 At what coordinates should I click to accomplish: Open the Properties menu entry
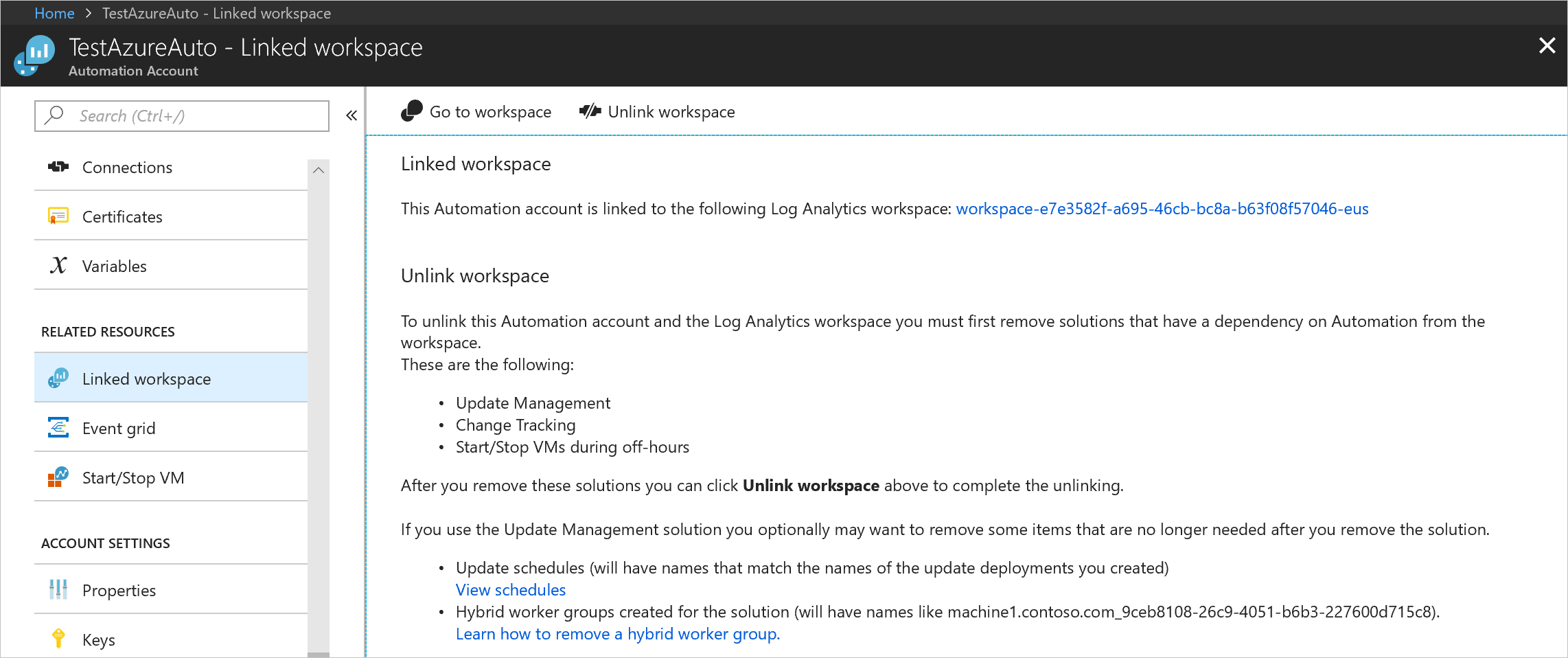(x=119, y=591)
